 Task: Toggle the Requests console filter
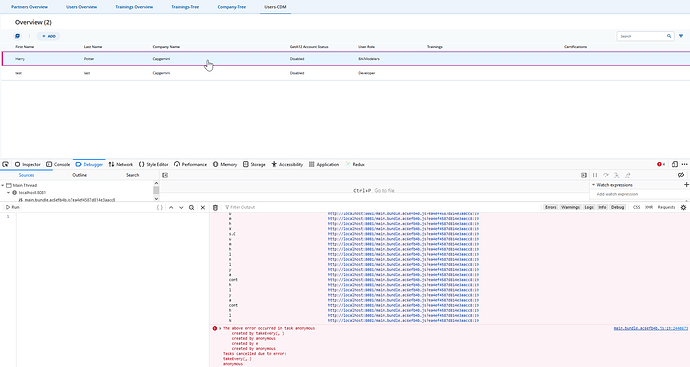(666, 207)
